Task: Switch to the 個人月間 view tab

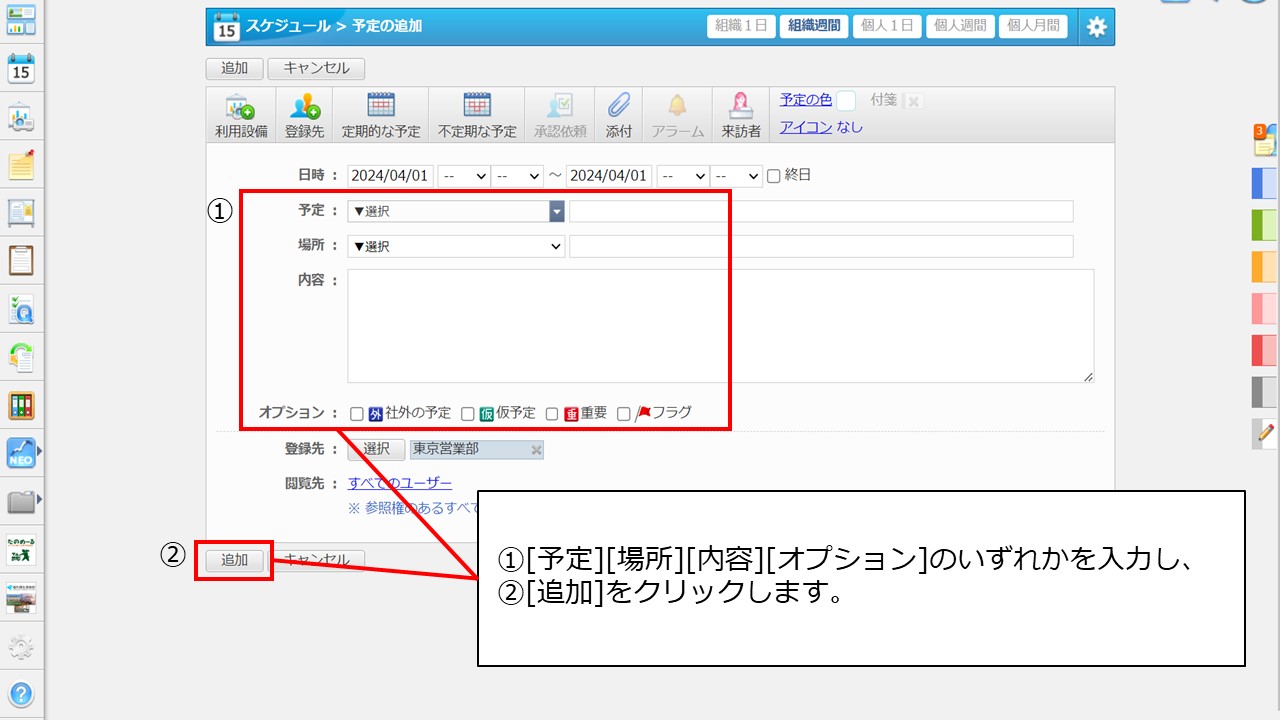Action: [1032, 27]
